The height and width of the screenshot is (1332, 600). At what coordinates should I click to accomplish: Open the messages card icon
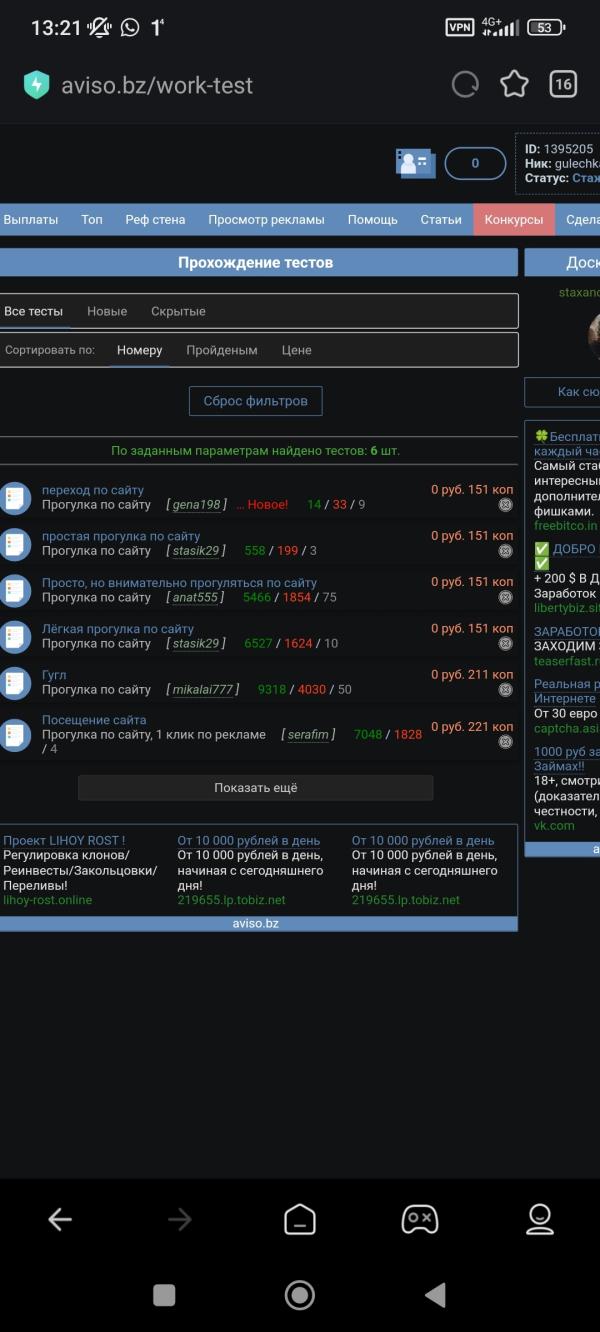coord(415,163)
